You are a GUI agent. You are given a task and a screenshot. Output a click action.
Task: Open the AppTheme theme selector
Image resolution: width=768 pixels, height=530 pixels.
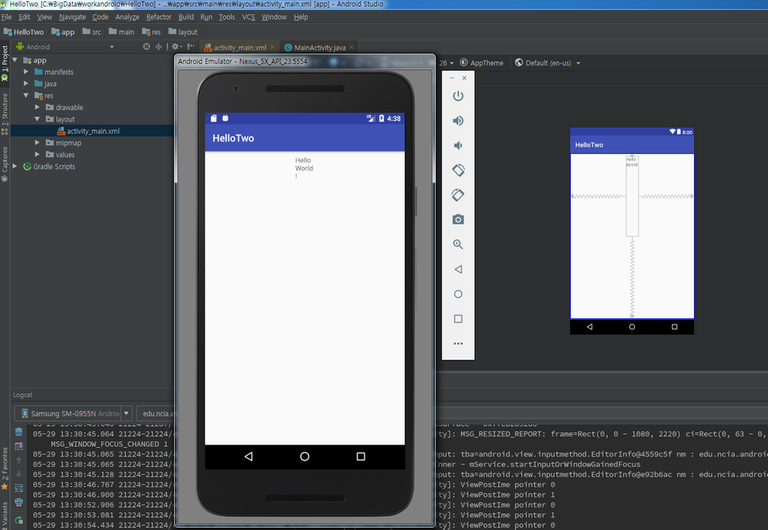[481, 63]
